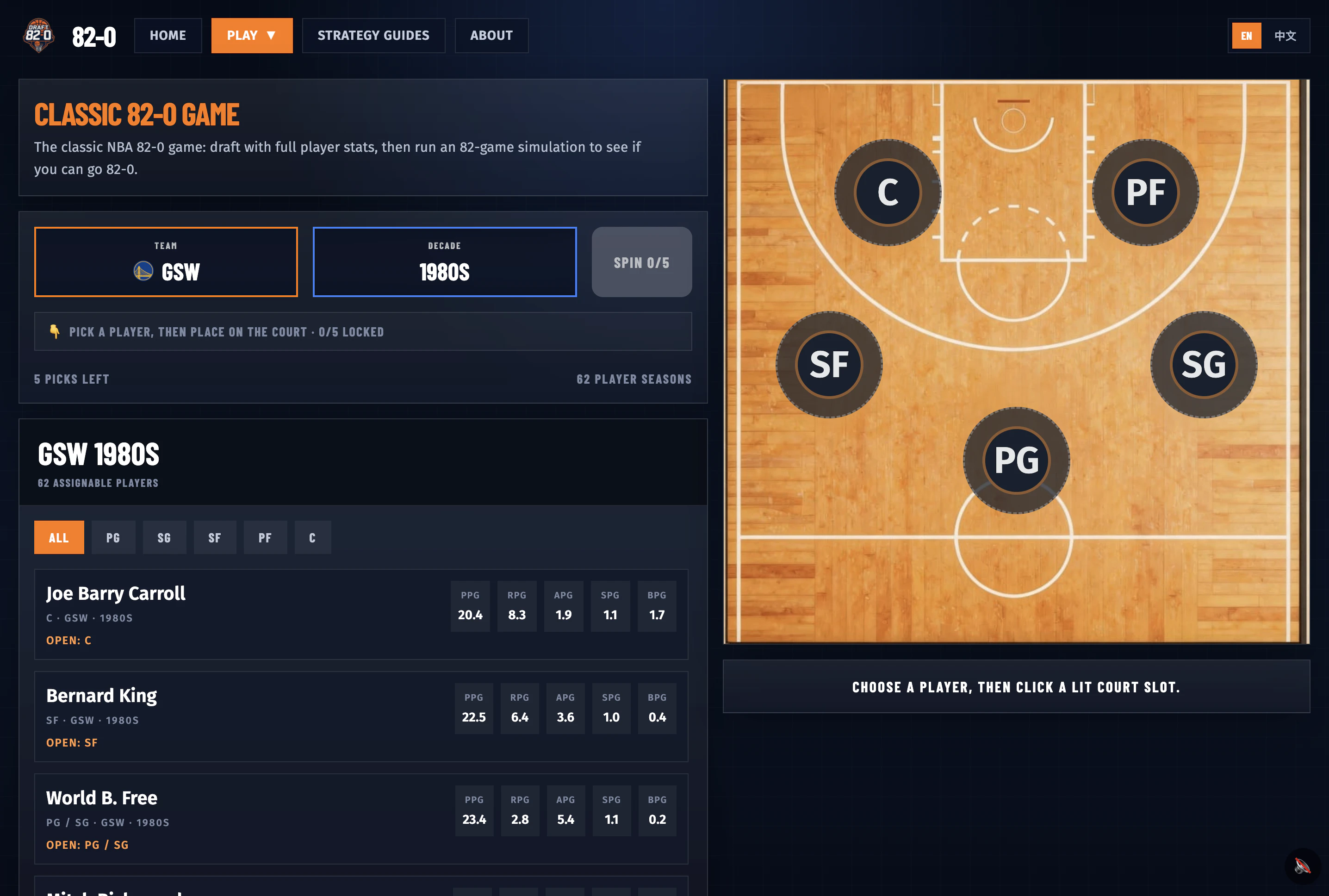Filter players by C tab

click(312, 538)
